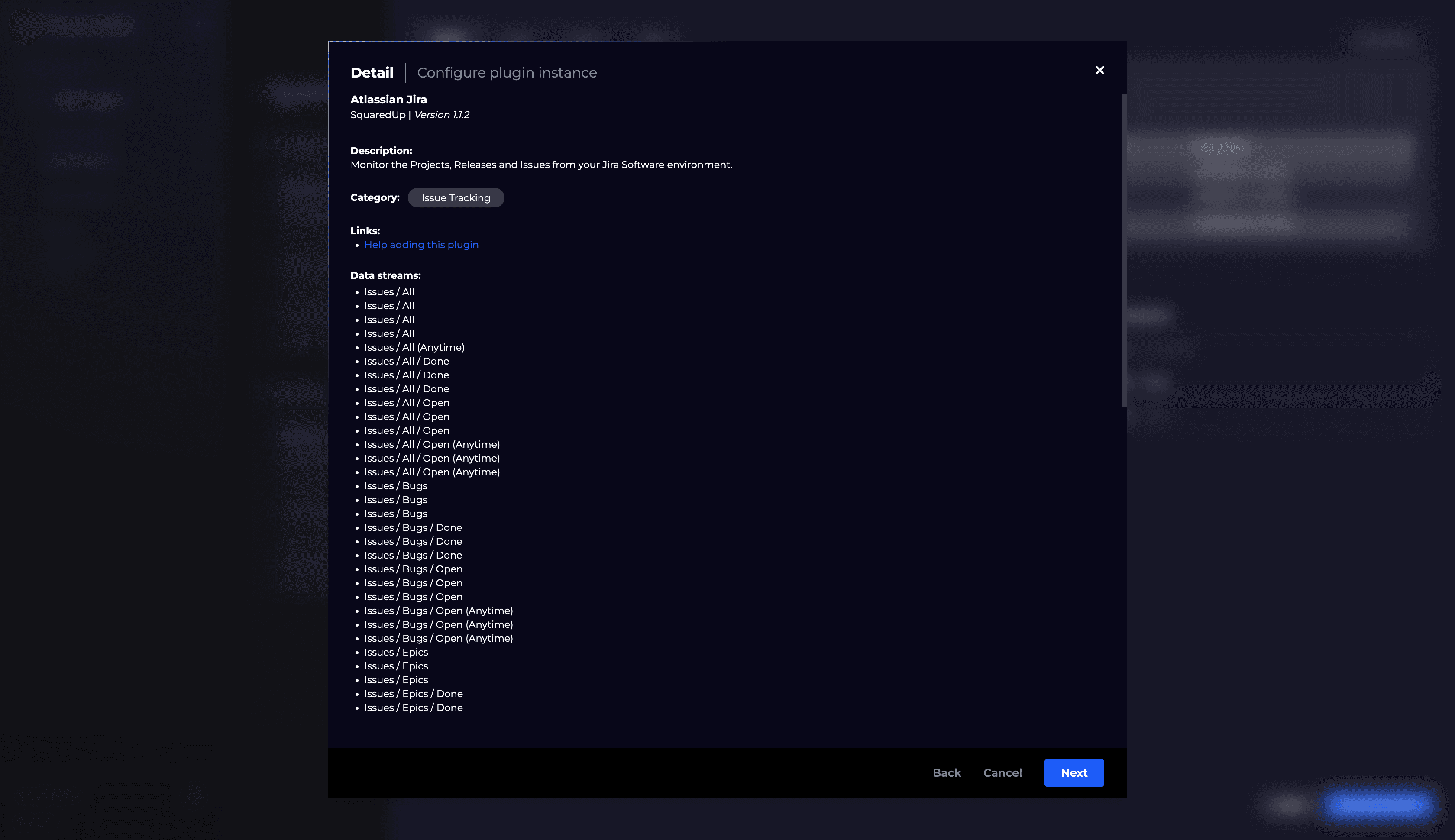Click the Links heading
The image size is (1455, 840).
(365, 231)
